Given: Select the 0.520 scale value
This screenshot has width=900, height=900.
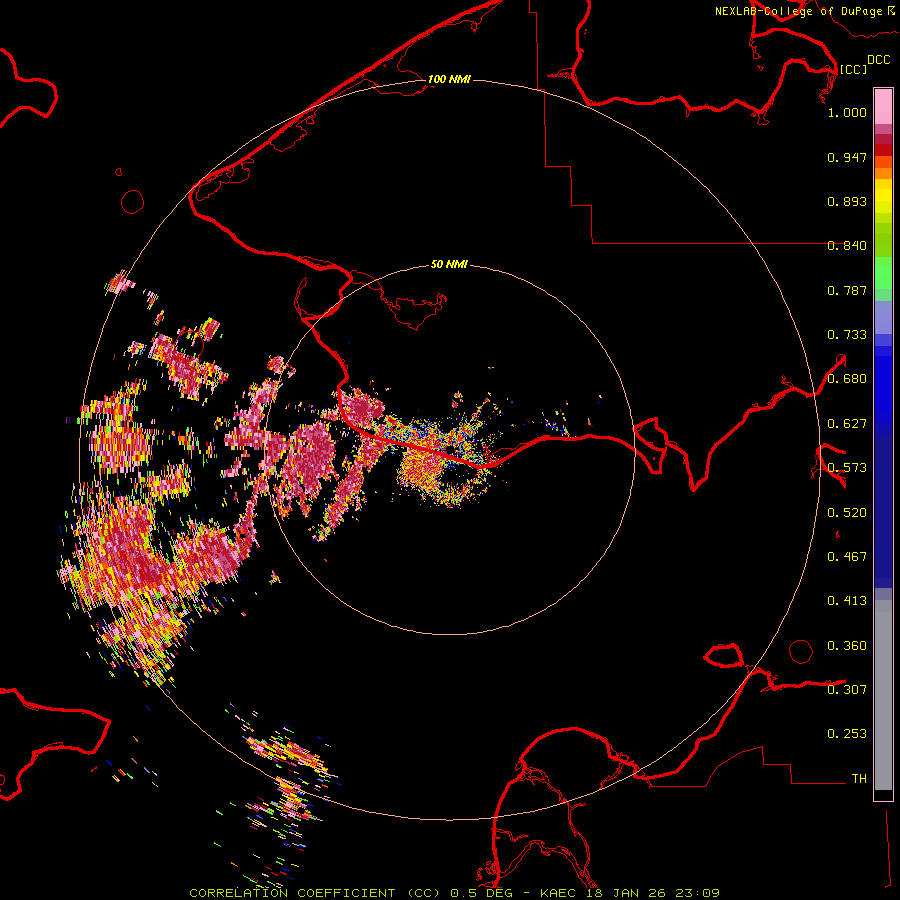Looking at the screenshot, I should pos(847,513).
